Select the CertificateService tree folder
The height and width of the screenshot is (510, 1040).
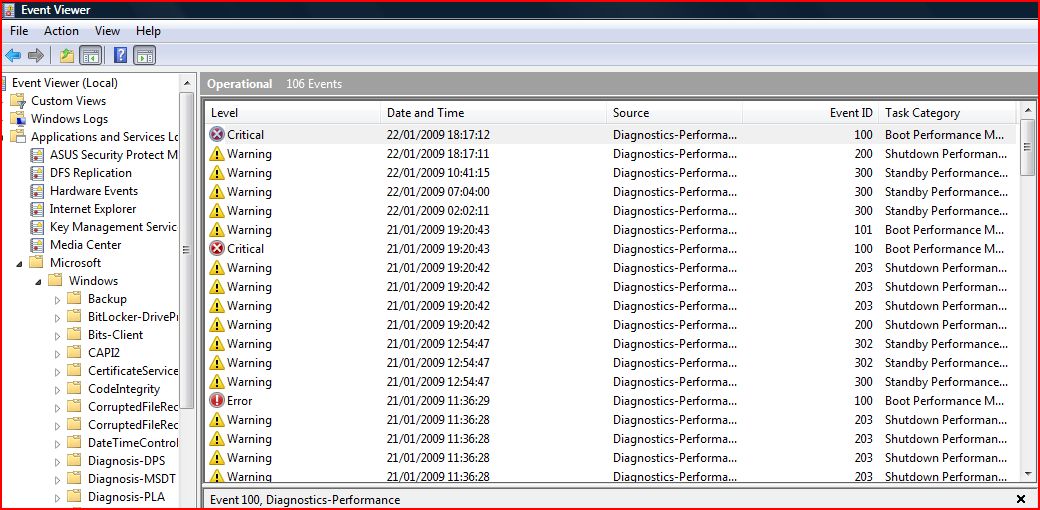pyautogui.click(x=133, y=371)
